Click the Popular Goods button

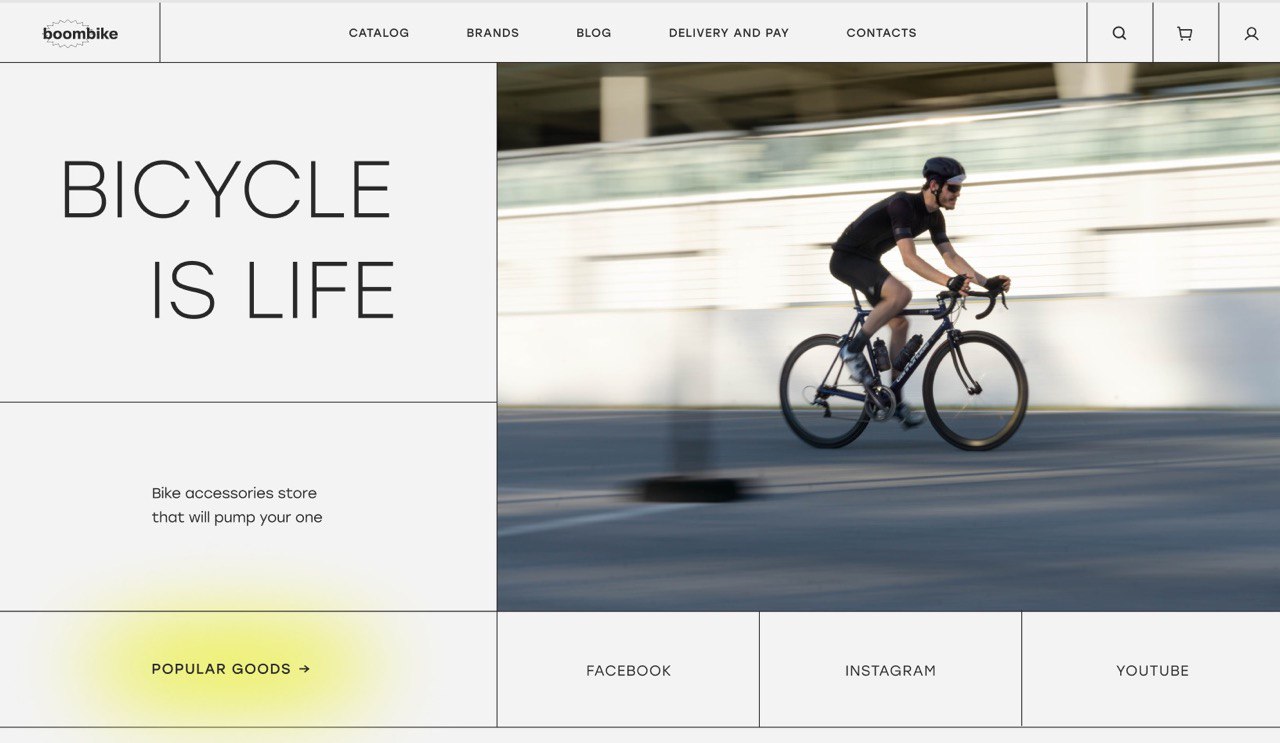[x=231, y=669]
